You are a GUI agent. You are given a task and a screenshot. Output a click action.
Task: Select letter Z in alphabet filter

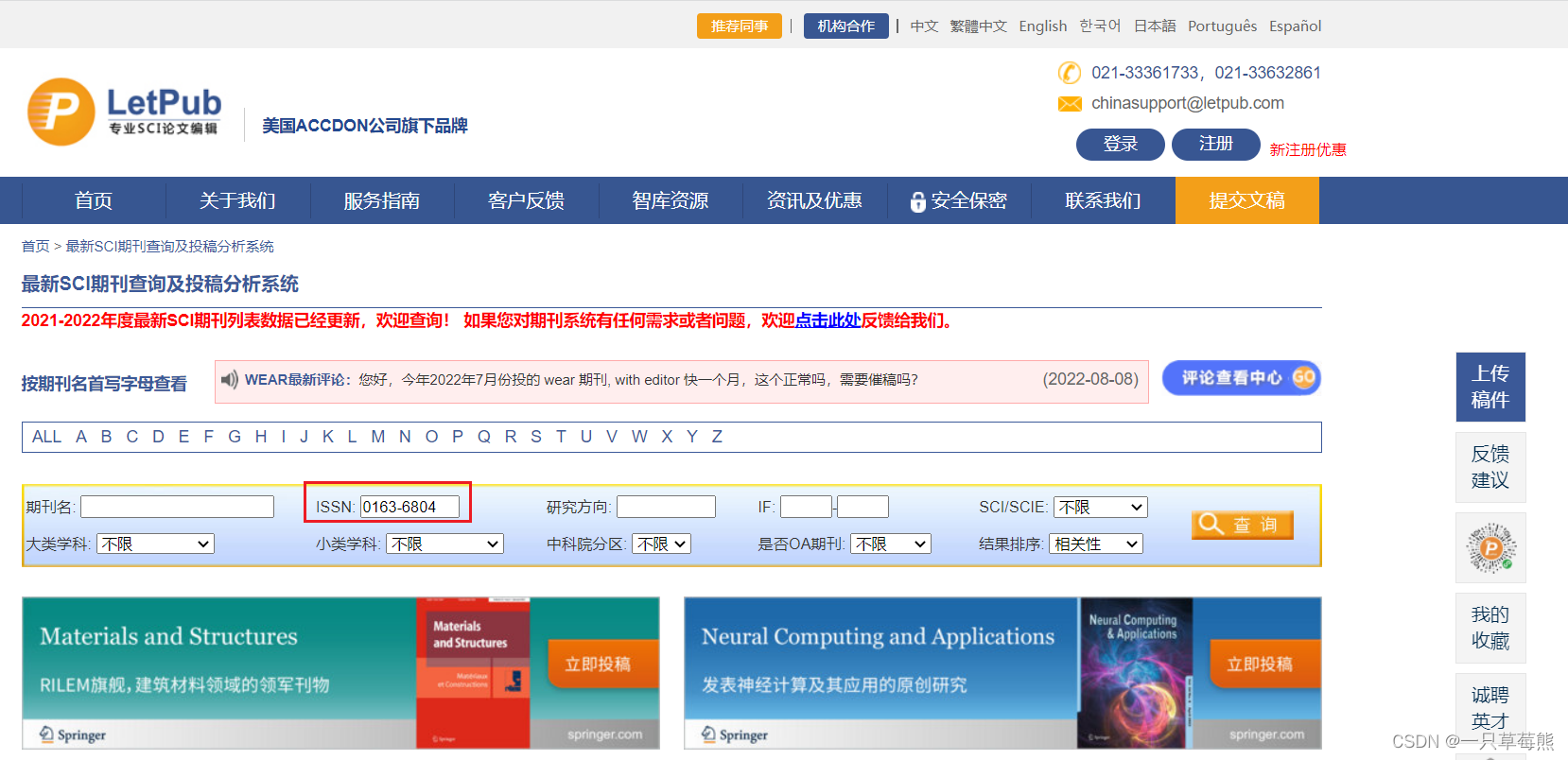point(717,437)
